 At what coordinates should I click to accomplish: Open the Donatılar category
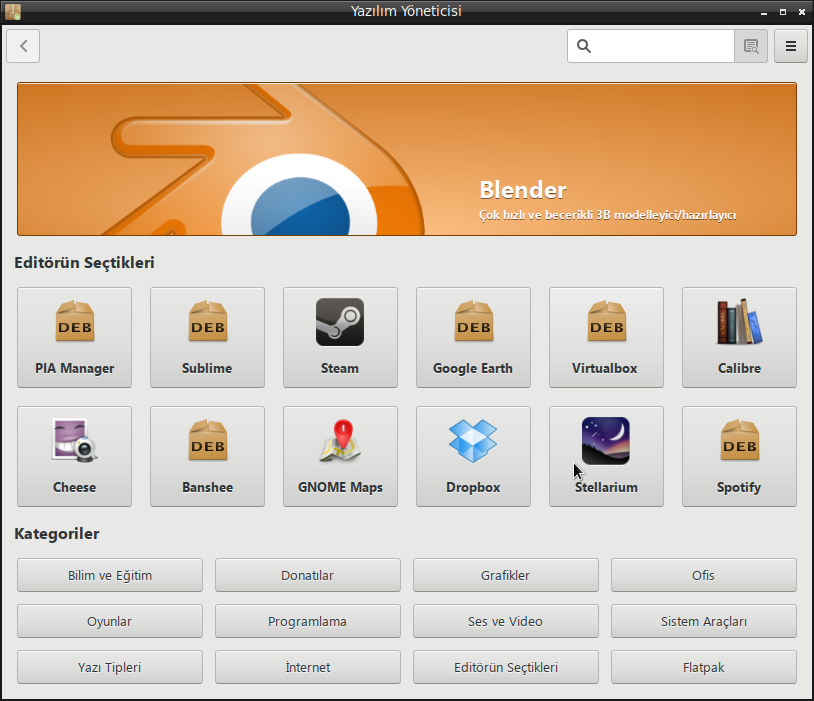coord(308,575)
